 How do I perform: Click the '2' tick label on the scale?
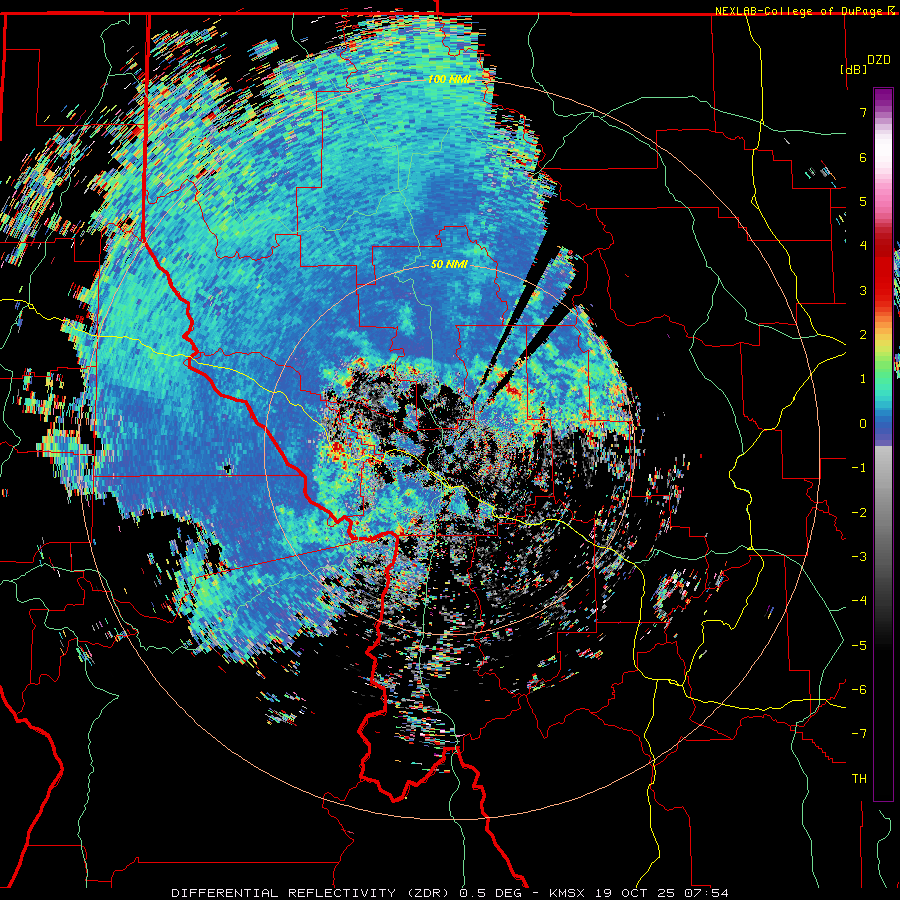point(863,335)
